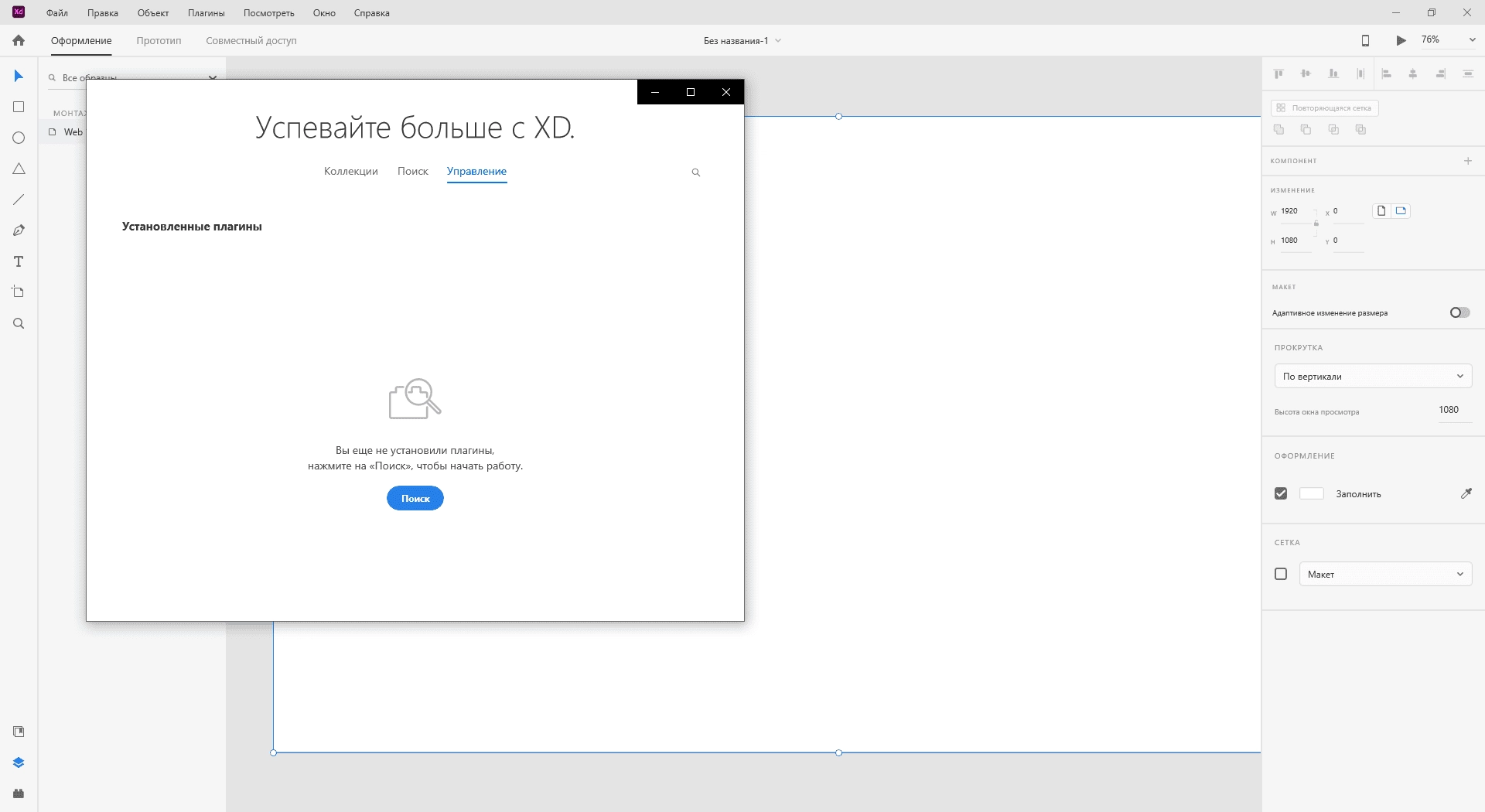The height and width of the screenshot is (812, 1485).
Task: Enable the Сетка grid checkbox
Action: click(x=1281, y=574)
